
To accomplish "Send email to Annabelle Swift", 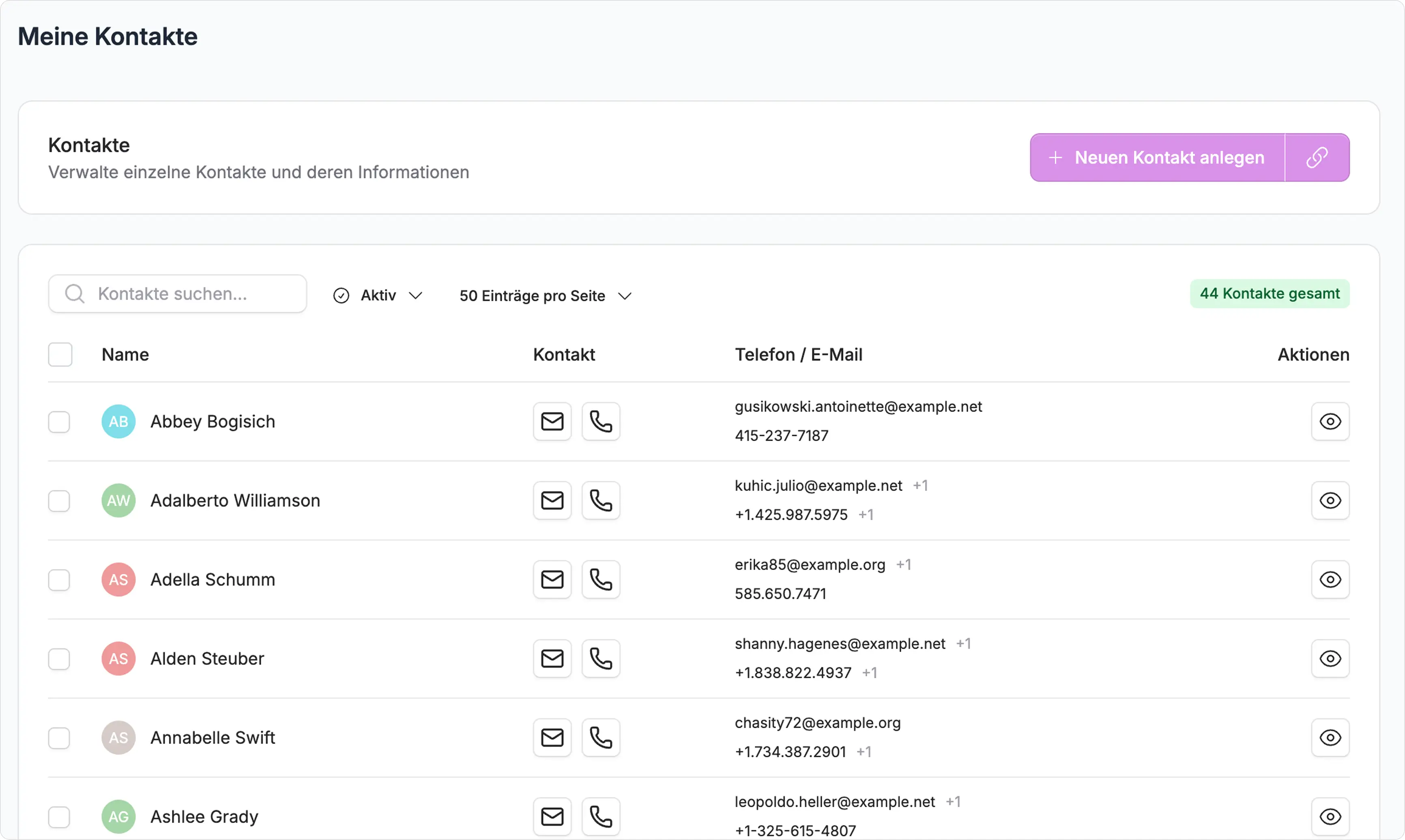I will coord(552,737).
